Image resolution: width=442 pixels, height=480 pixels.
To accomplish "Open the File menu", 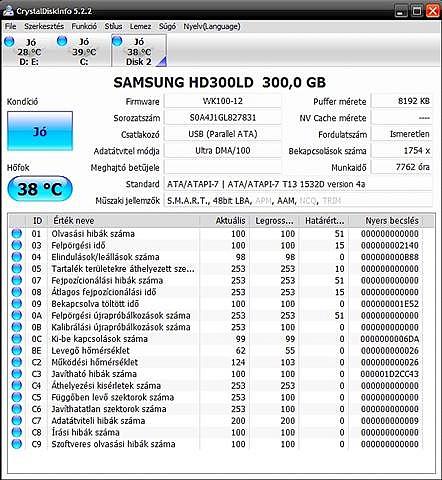I will [10, 26].
